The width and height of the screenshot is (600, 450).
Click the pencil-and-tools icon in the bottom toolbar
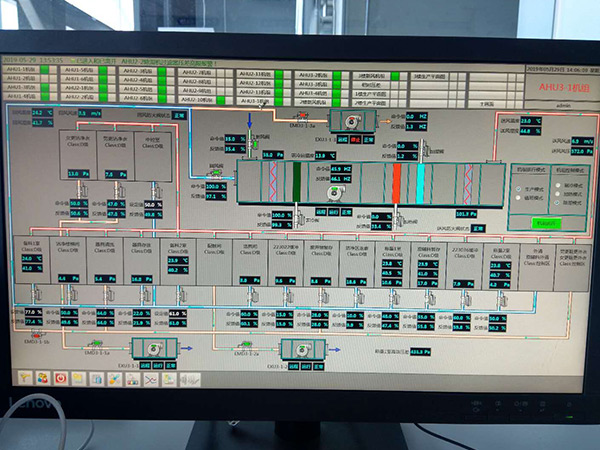[114, 379]
